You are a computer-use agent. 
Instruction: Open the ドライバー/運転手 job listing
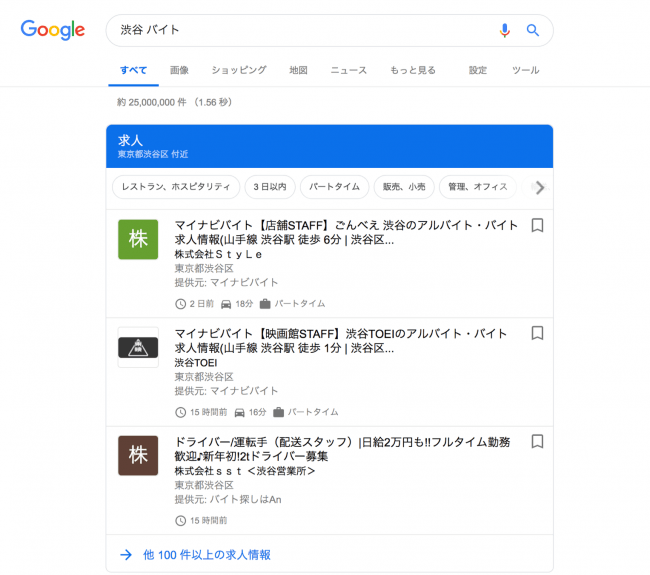coord(342,449)
